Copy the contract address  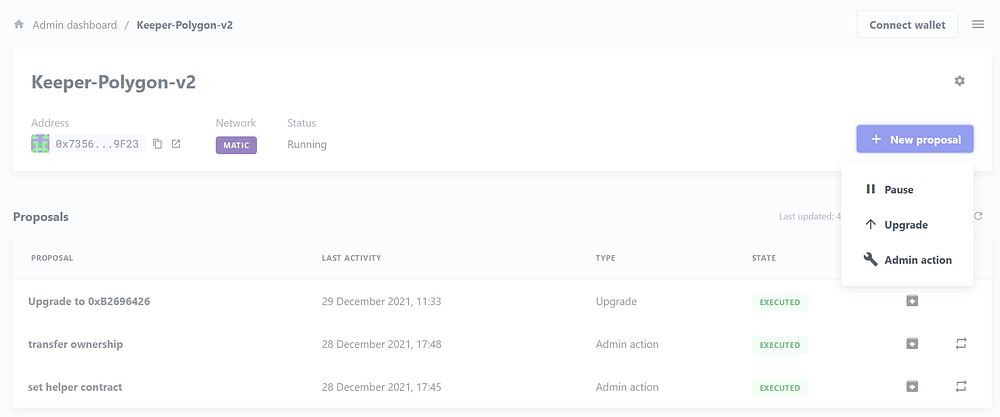click(x=157, y=144)
